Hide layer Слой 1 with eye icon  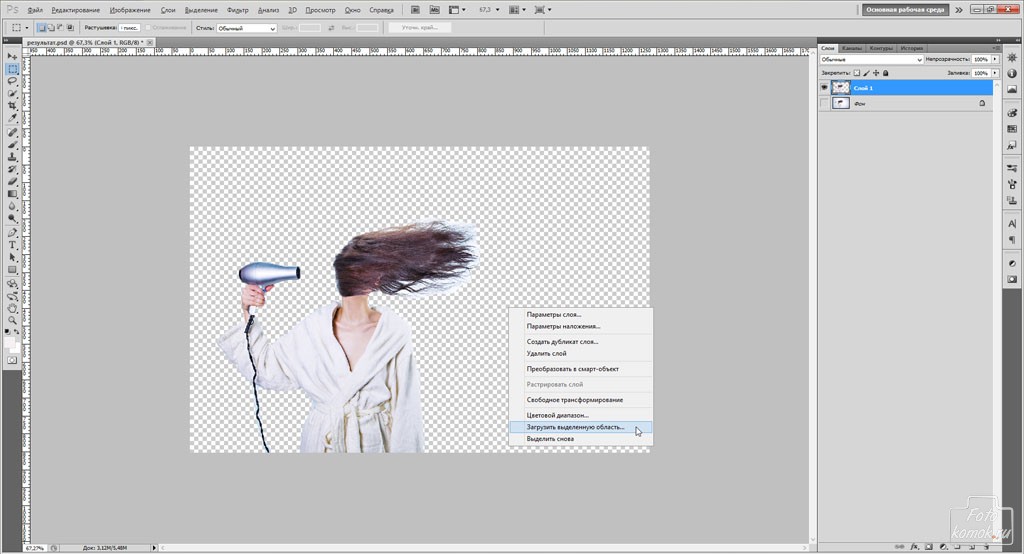tap(824, 88)
